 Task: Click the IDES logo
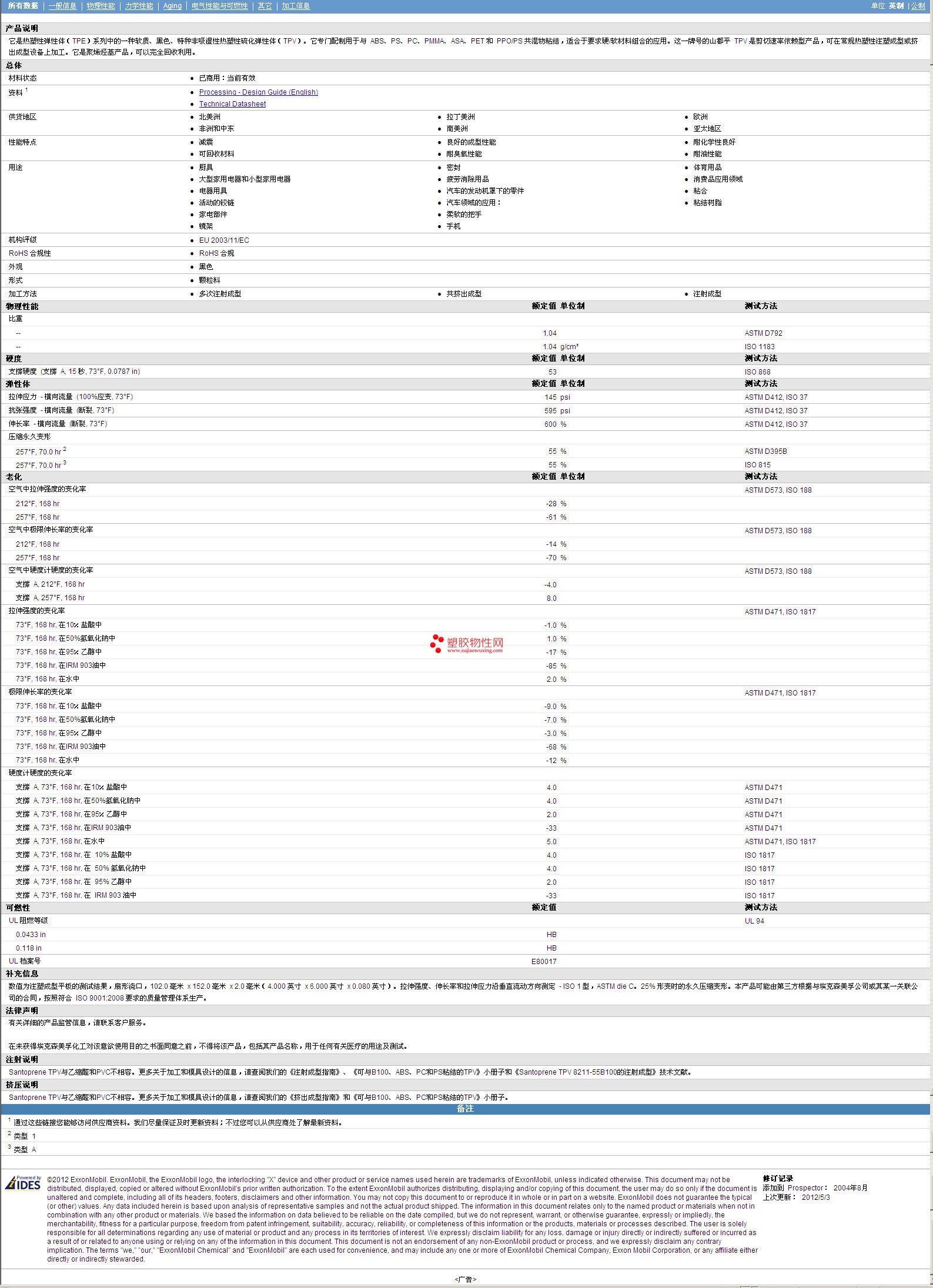(24, 1182)
